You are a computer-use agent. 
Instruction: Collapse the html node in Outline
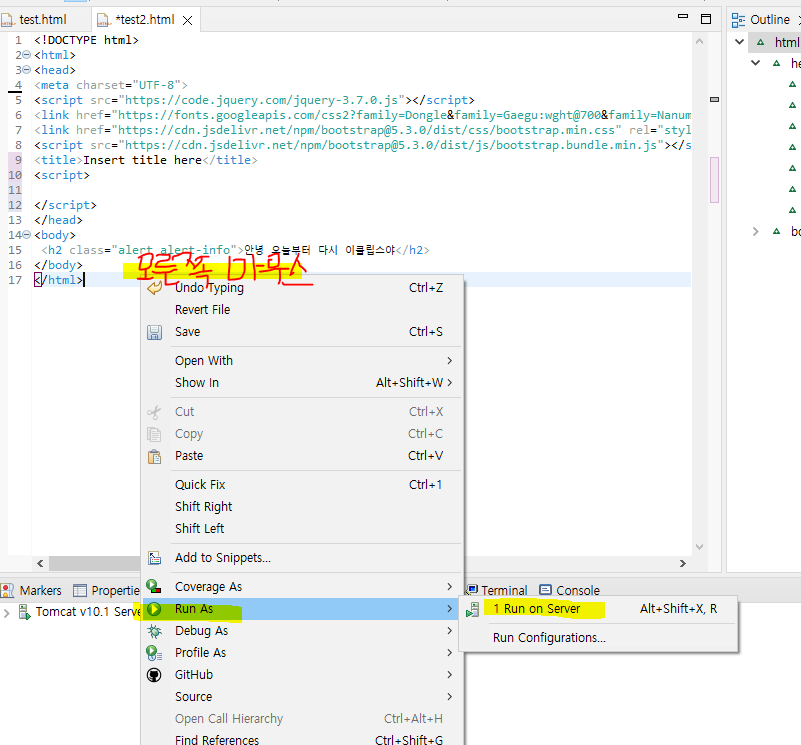(x=739, y=41)
